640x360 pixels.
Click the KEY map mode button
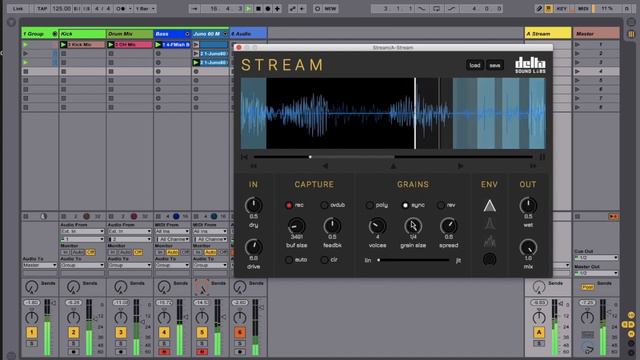(x=561, y=9)
